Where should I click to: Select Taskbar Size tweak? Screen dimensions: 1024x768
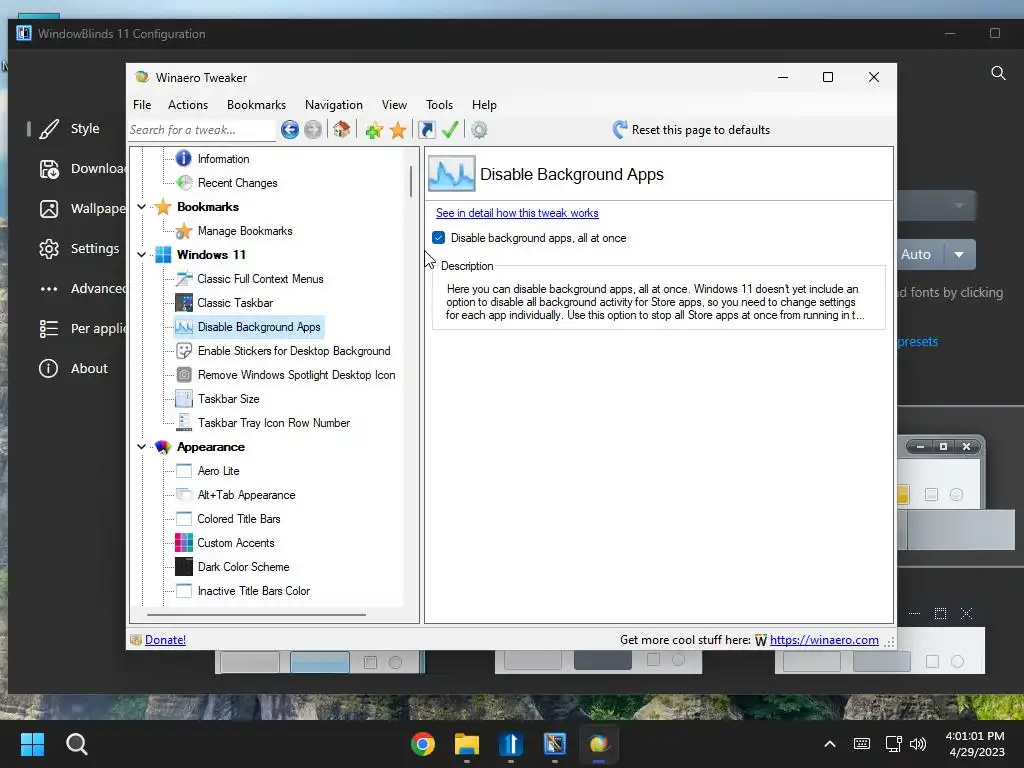coord(229,399)
